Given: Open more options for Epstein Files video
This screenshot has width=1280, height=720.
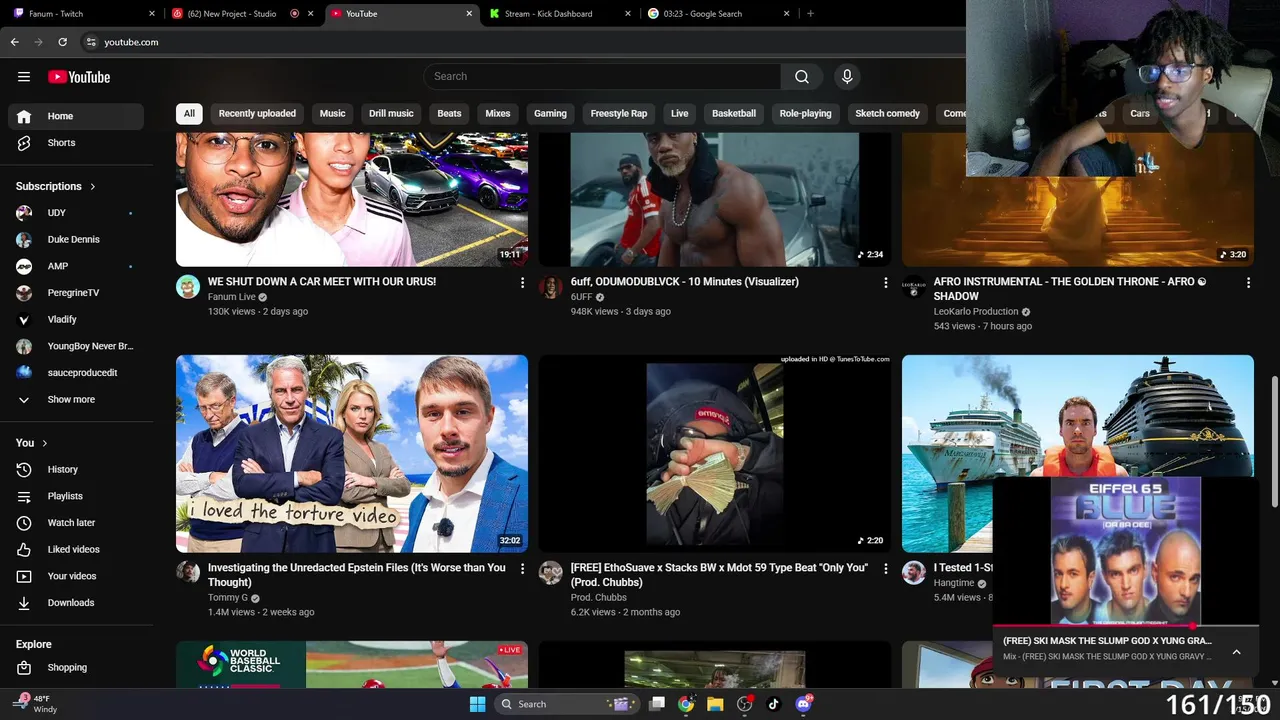Looking at the screenshot, I should [x=522, y=568].
